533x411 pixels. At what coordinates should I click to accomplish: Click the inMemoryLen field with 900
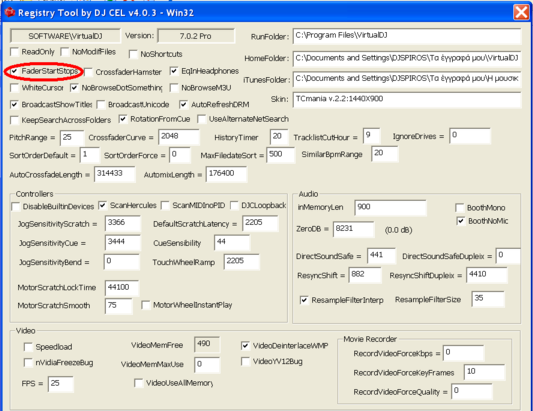pos(390,208)
